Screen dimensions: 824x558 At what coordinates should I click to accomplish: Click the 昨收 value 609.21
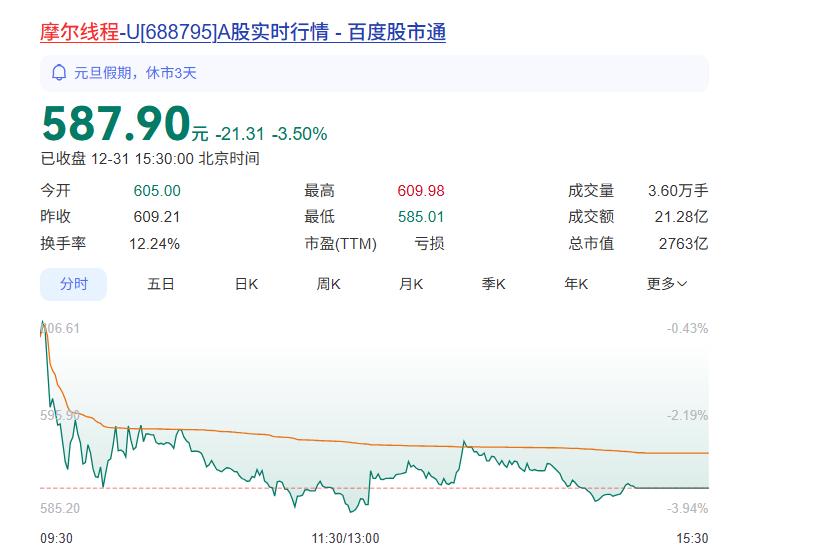157,217
